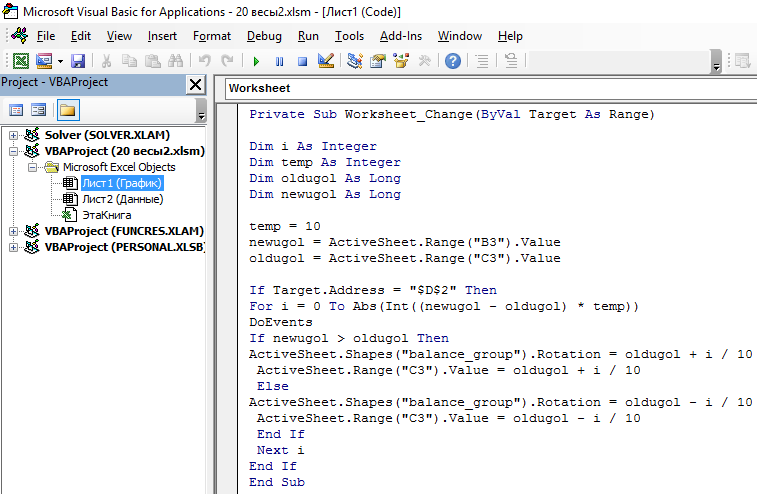
Task: Click the Insert UserForm toolbar icon
Action: [44, 61]
